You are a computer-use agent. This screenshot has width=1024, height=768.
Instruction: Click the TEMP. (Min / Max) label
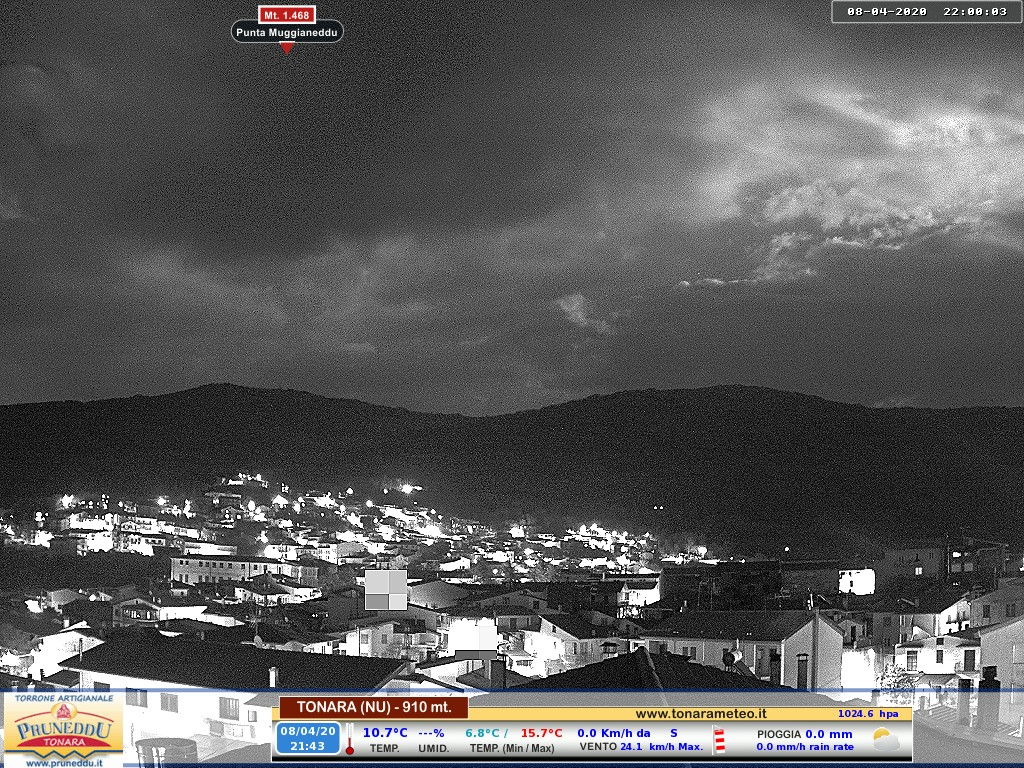pyautogui.click(x=512, y=748)
